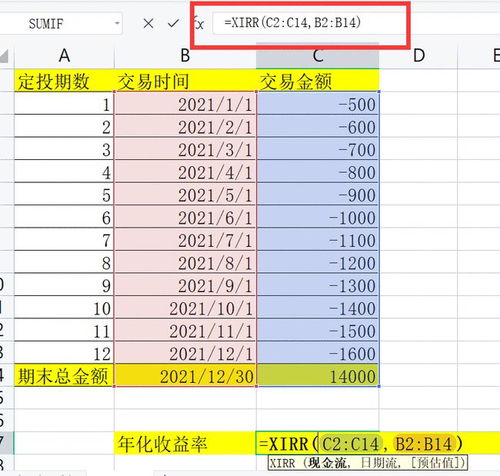Select column D header

tap(419, 56)
